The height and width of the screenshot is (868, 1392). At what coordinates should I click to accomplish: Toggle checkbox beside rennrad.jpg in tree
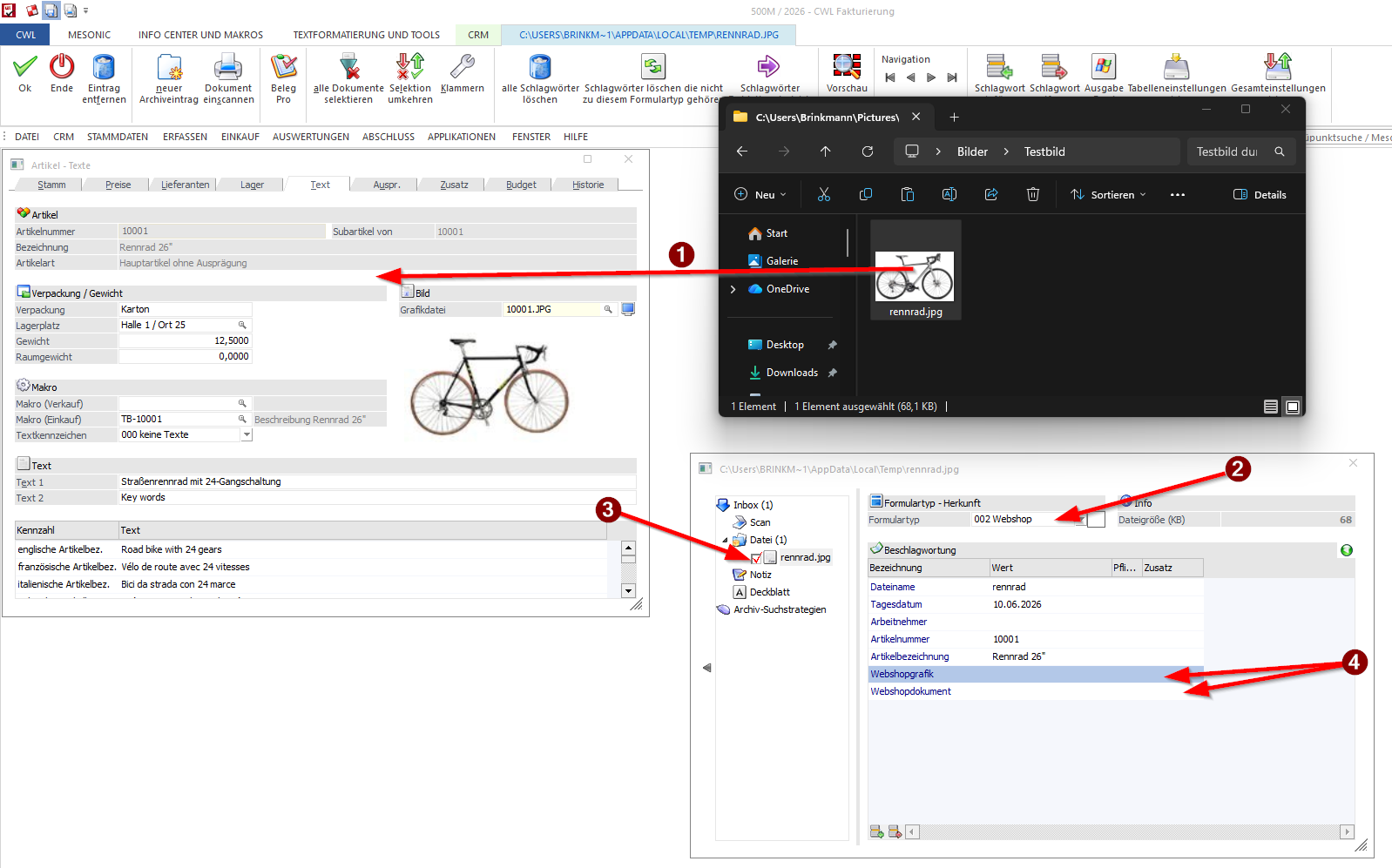[x=756, y=558]
